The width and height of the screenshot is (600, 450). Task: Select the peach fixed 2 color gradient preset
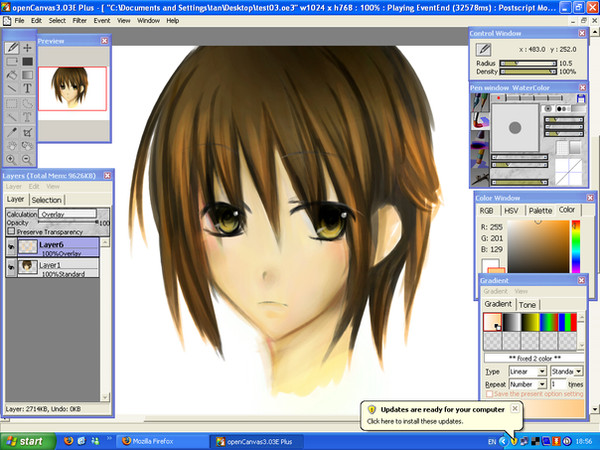coord(492,322)
